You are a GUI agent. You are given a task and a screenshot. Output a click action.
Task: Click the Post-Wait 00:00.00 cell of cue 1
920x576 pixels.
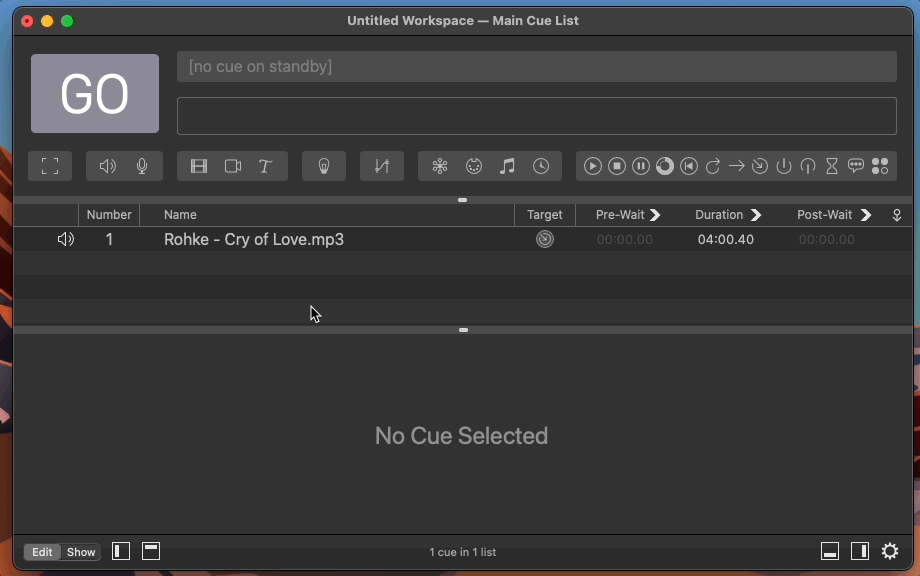tap(827, 239)
